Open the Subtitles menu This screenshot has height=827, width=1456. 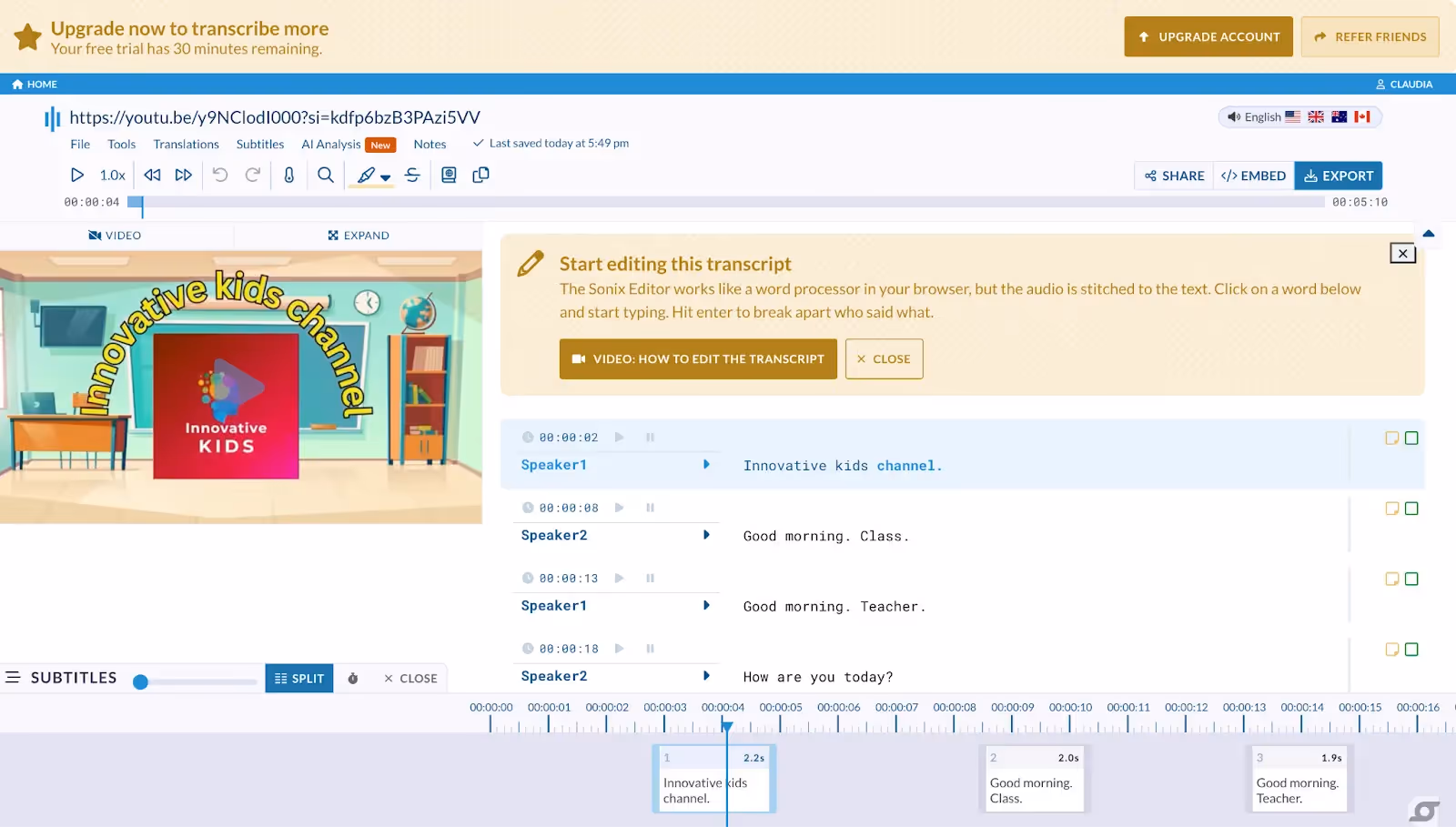pyautogui.click(x=260, y=144)
